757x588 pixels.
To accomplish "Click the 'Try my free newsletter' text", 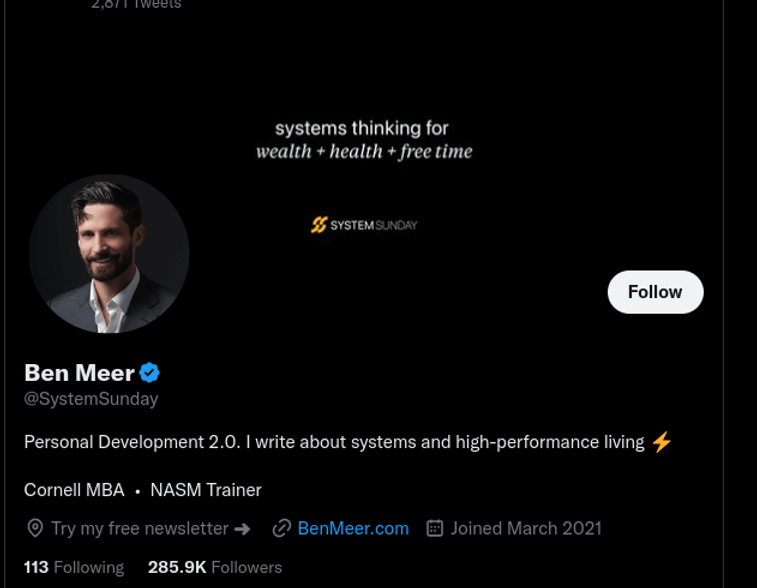I will [x=140, y=528].
